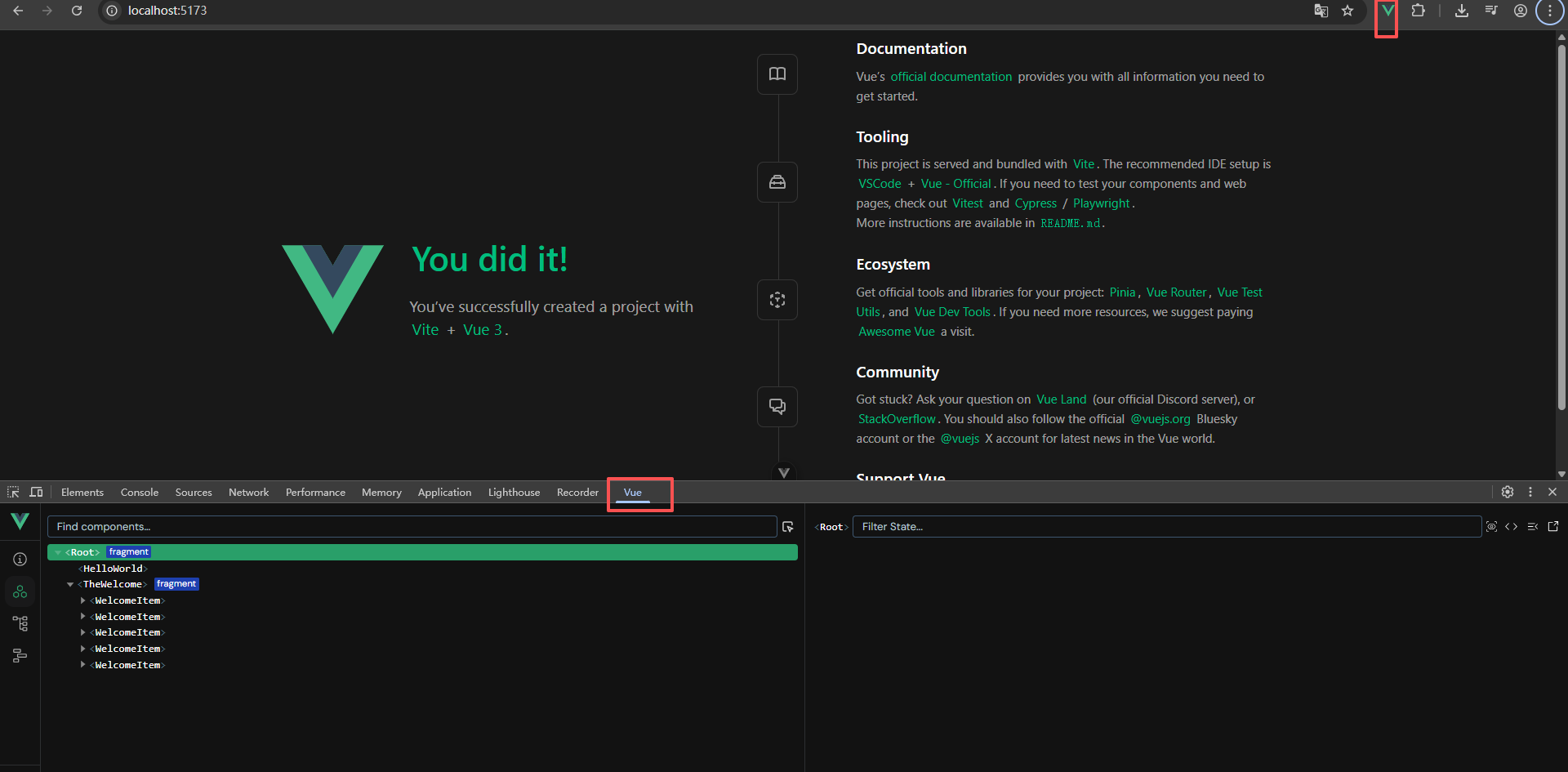Bookmark this page with the star
The width and height of the screenshot is (1568, 772).
[x=1347, y=11]
